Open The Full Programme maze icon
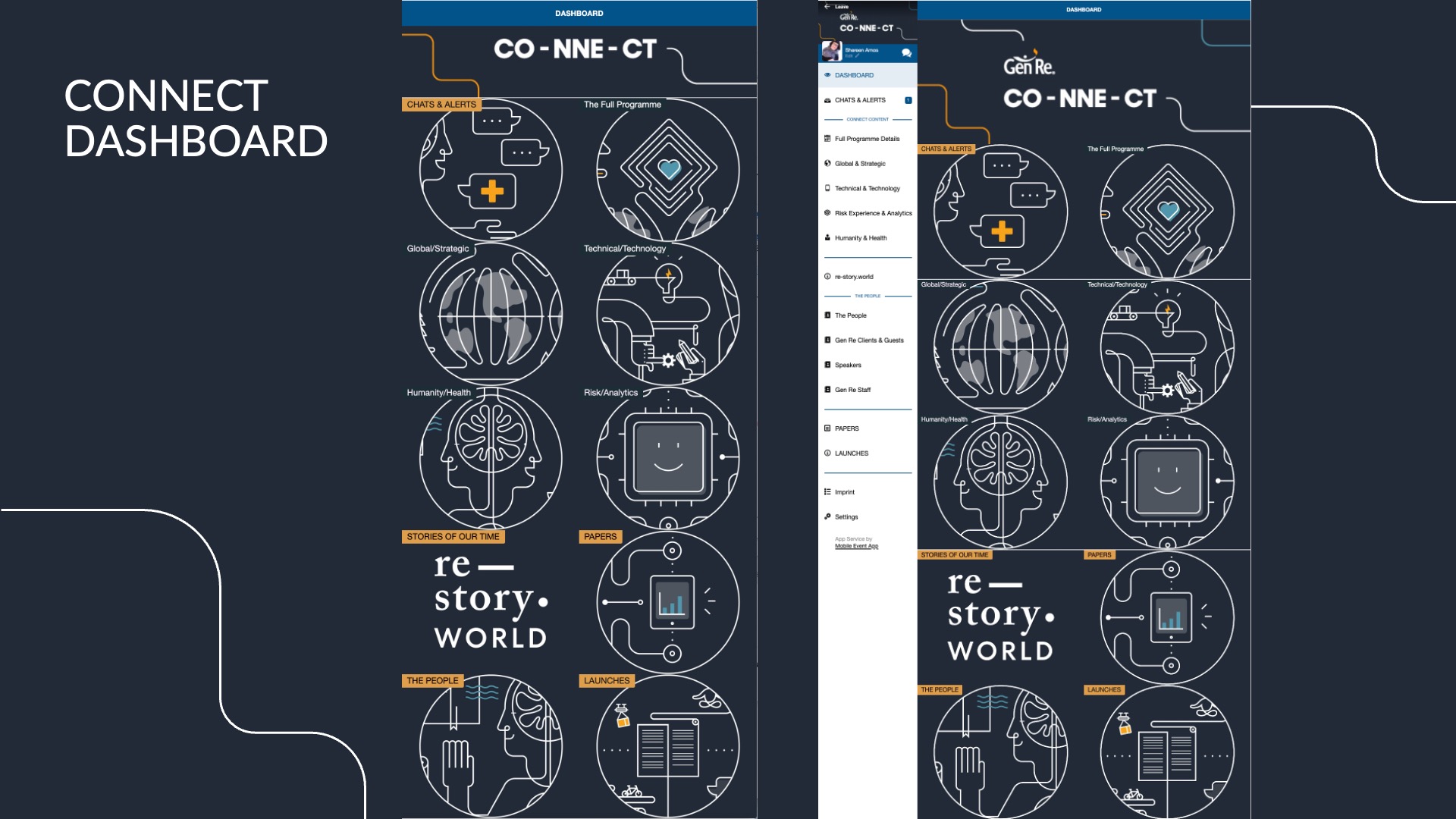The height and width of the screenshot is (819, 1456). (x=668, y=171)
